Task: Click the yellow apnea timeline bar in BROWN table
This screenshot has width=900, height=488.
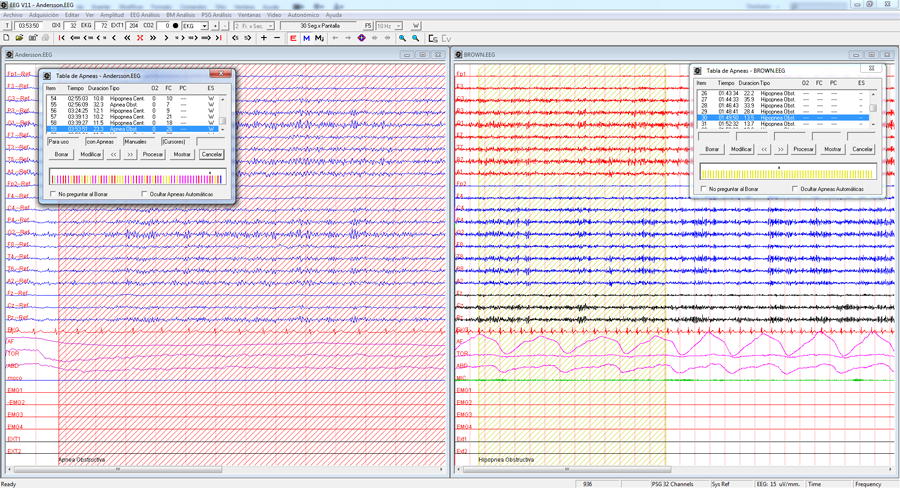Action: tap(788, 171)
